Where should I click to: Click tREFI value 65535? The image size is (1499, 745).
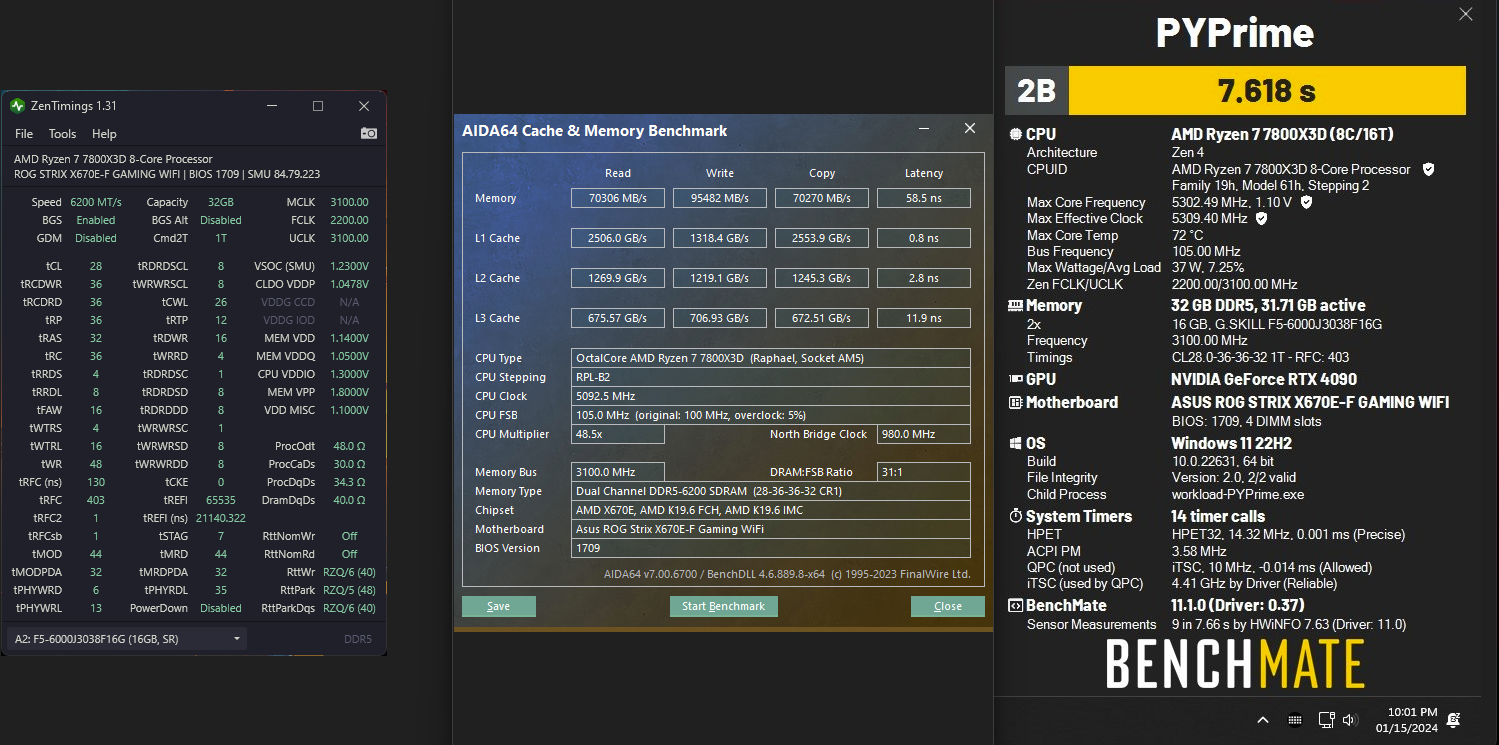[221, 500]
